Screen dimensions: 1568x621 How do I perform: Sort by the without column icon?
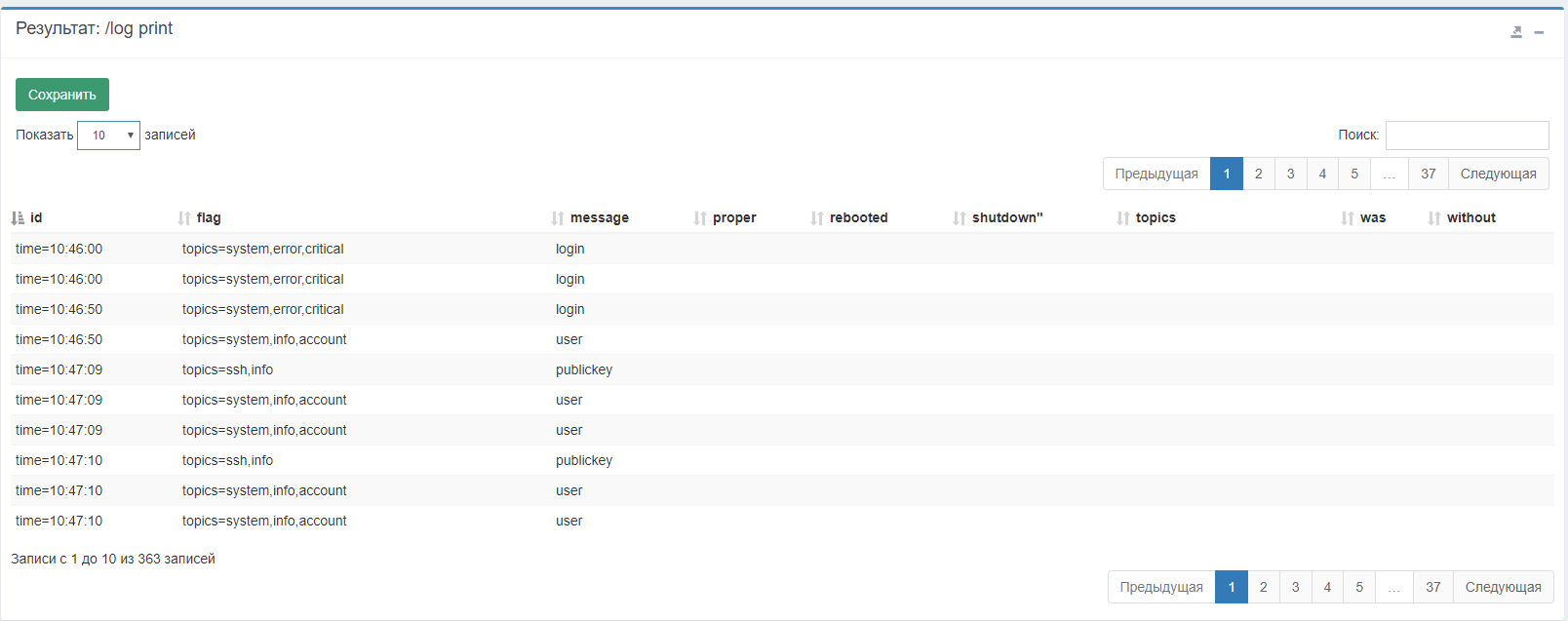click(x=1434, y=218)
